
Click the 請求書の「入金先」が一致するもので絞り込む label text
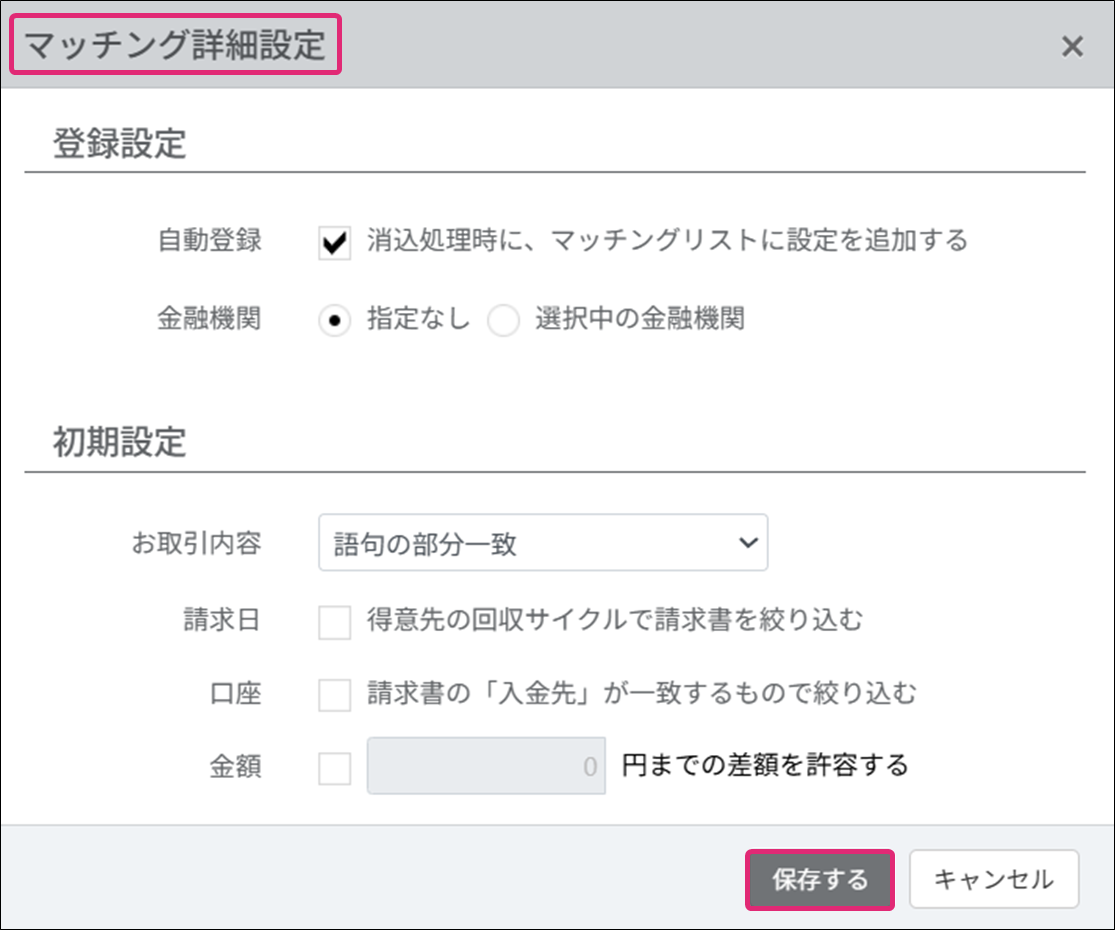click(x=641, y=693)
